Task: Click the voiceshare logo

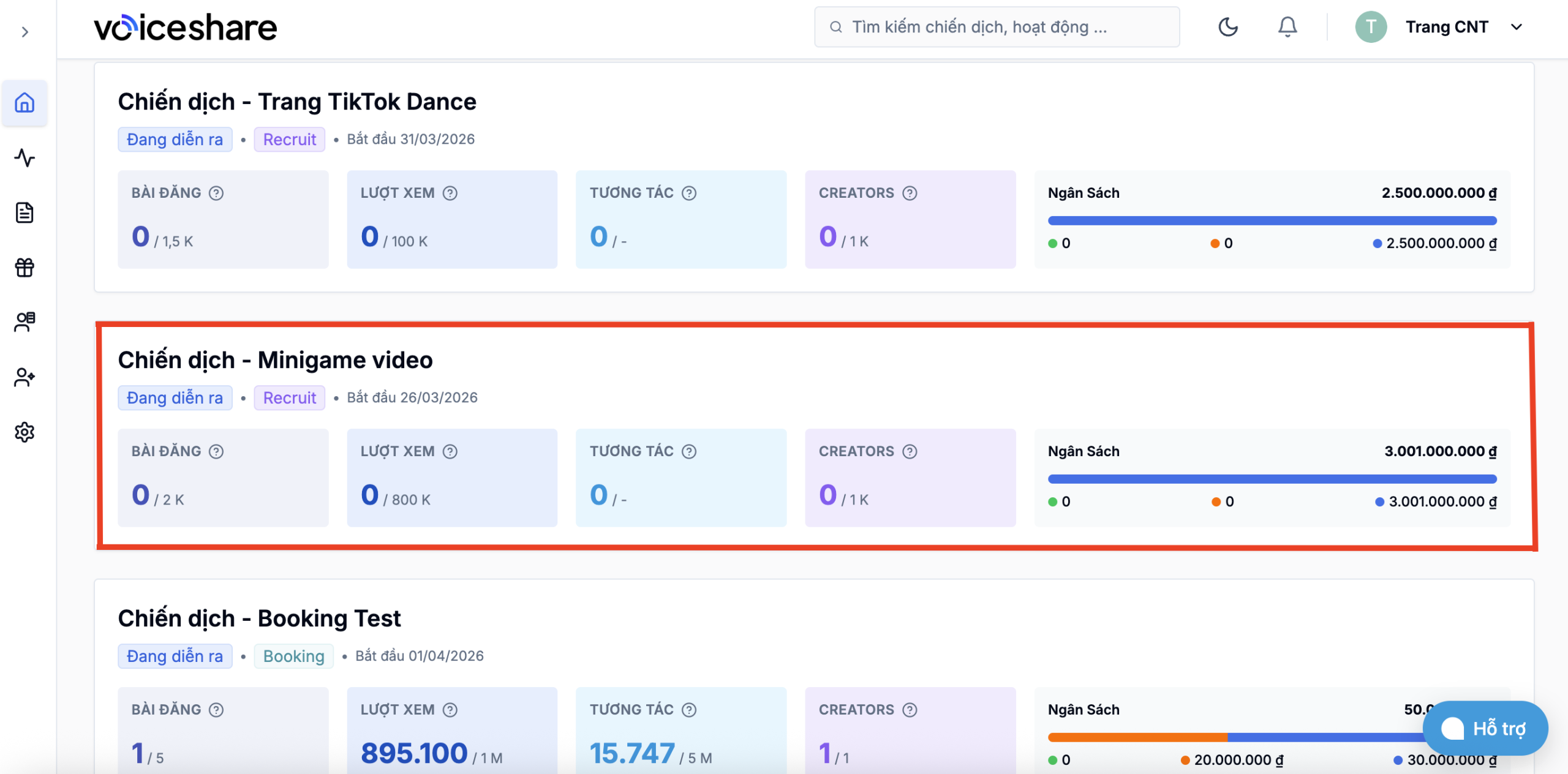Action: [x=185, y=28]
